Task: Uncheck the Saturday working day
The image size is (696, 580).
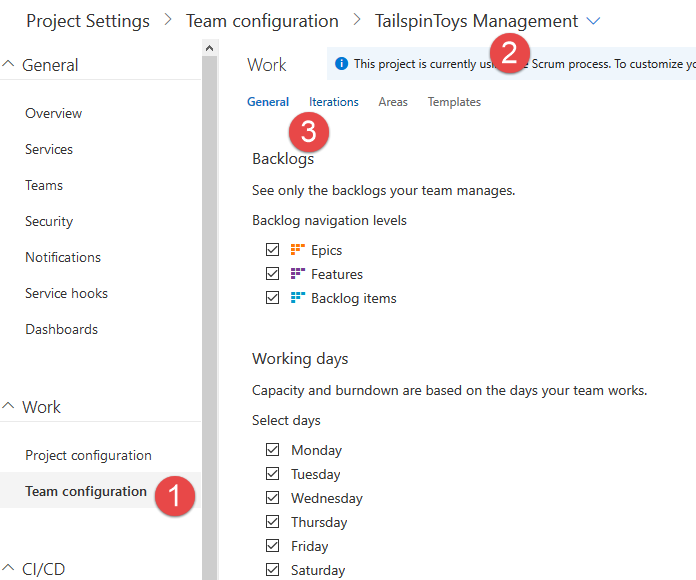Action: 273,569
